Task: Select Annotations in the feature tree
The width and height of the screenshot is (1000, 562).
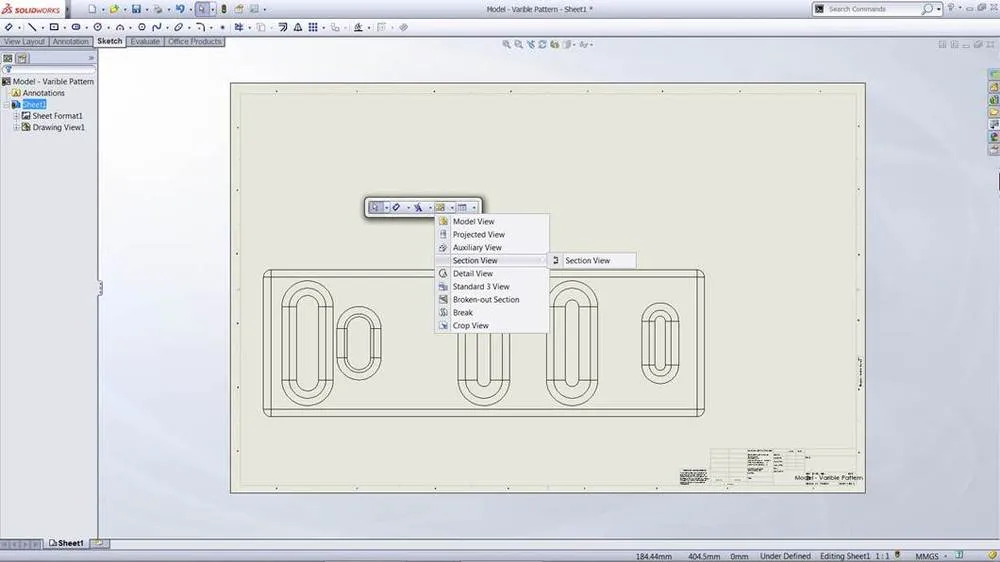Action: [43, 93]
